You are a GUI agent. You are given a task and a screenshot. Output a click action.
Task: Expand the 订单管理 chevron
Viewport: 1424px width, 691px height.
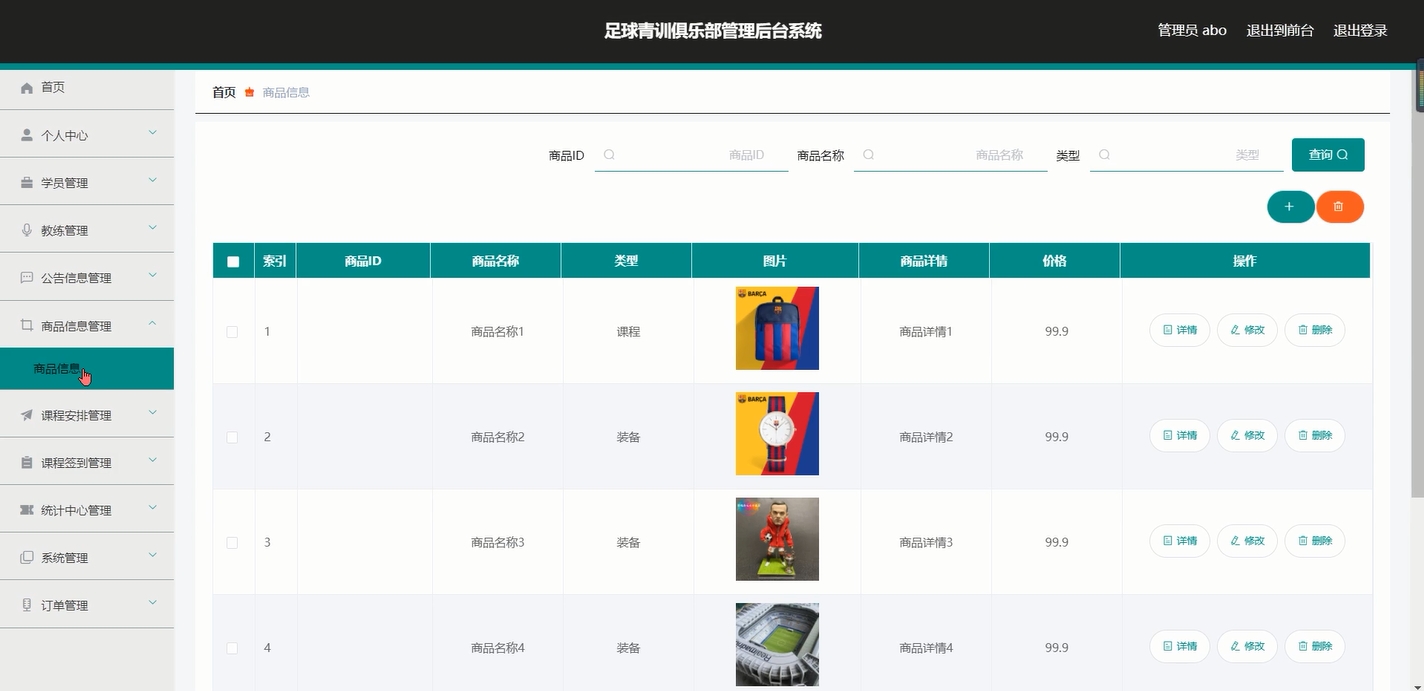152,603
